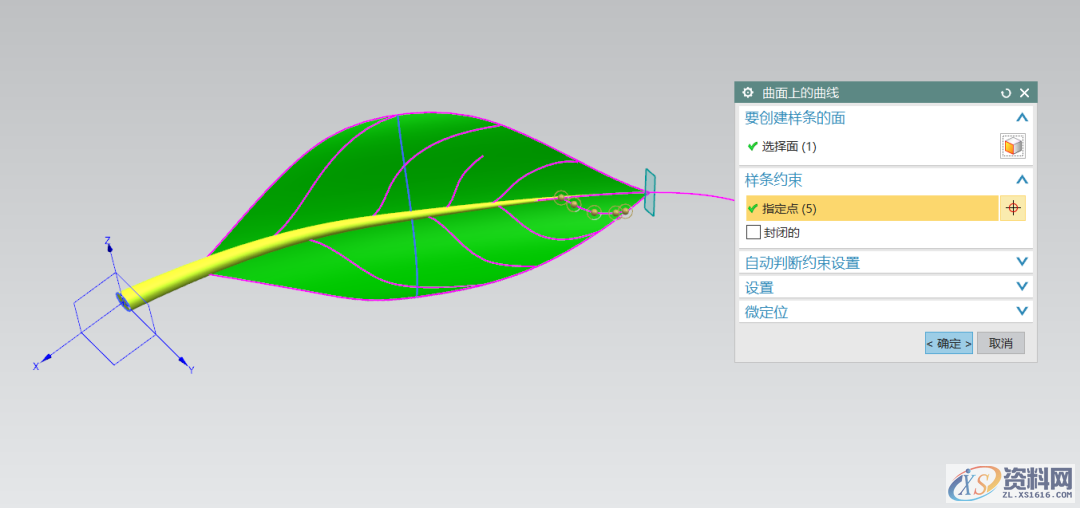Expand the 自动判断约束设置 section
The image size is (1080, 508).
(1021, 262)
